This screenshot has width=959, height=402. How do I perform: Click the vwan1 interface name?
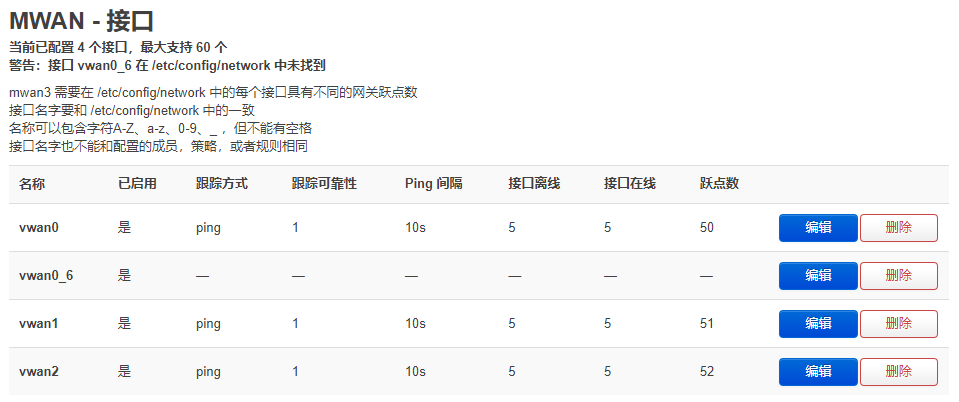coord(39,324)
